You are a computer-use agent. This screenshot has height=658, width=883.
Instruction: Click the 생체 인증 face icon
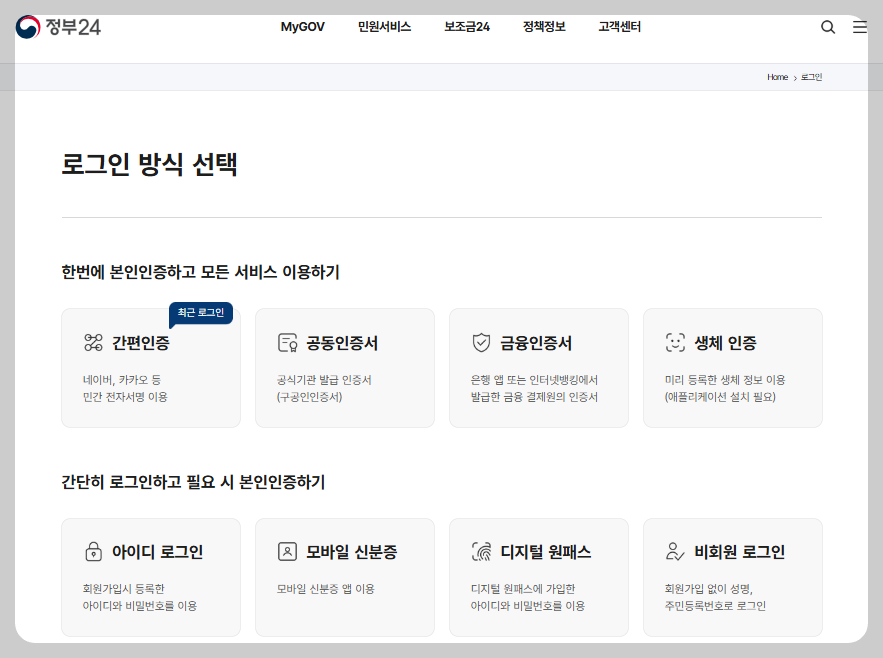(x=675, y=343)
